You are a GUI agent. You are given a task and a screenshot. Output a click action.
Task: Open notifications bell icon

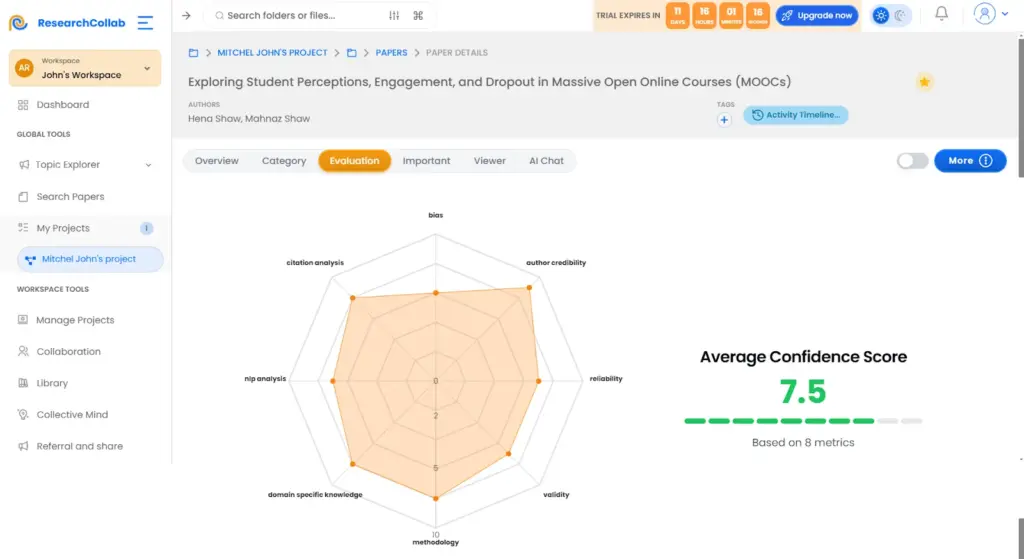(941, 14)
